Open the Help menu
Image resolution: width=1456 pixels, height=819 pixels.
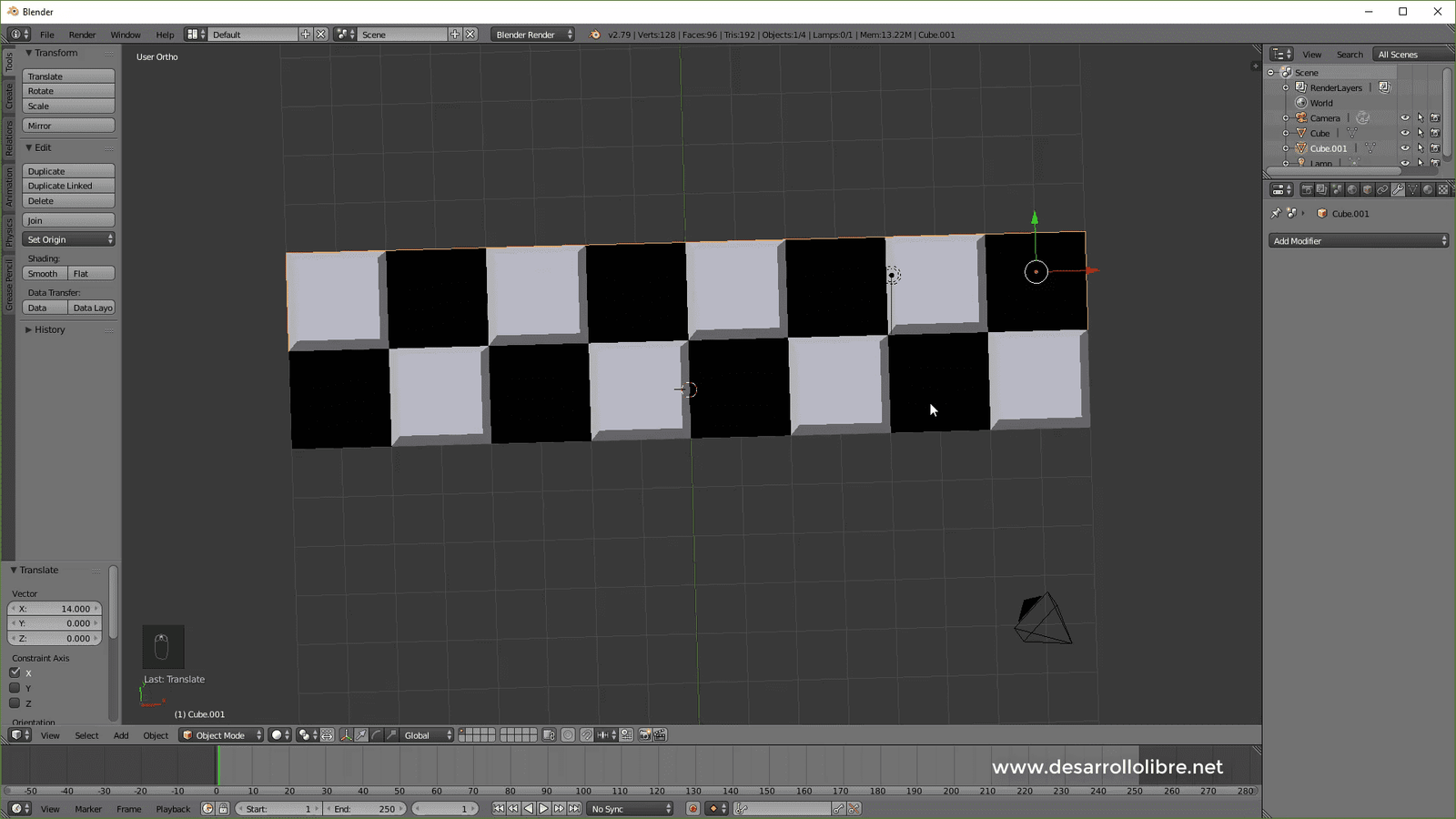click(165, 35)
